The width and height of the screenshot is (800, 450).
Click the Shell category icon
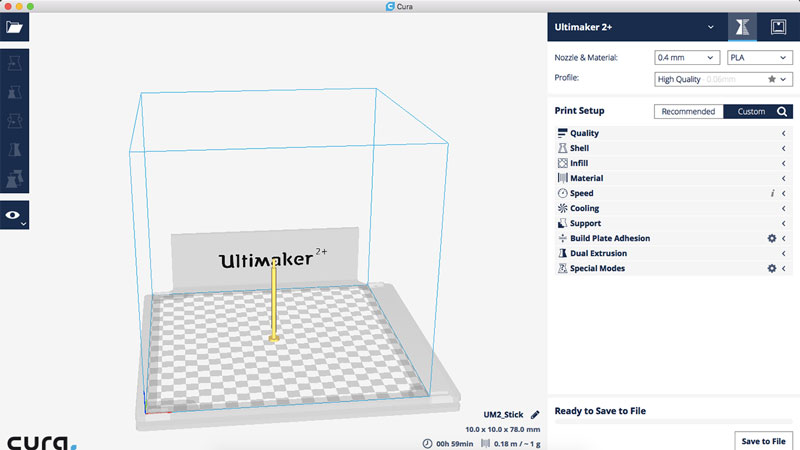coord(562,148)
